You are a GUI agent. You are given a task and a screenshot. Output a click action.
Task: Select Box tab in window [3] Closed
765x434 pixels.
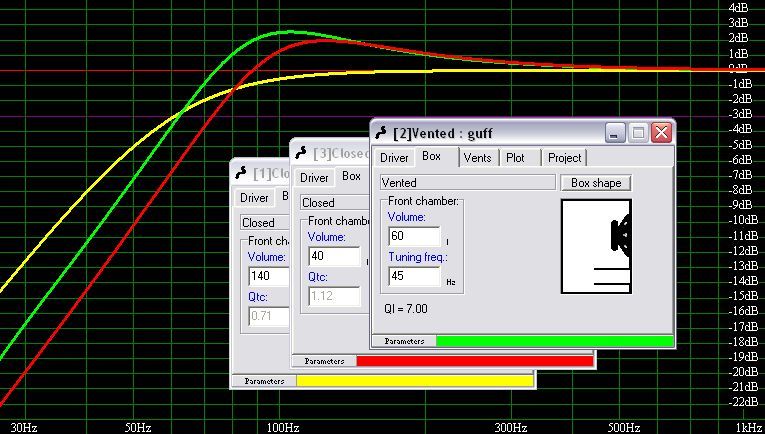[x=351, y=177]
